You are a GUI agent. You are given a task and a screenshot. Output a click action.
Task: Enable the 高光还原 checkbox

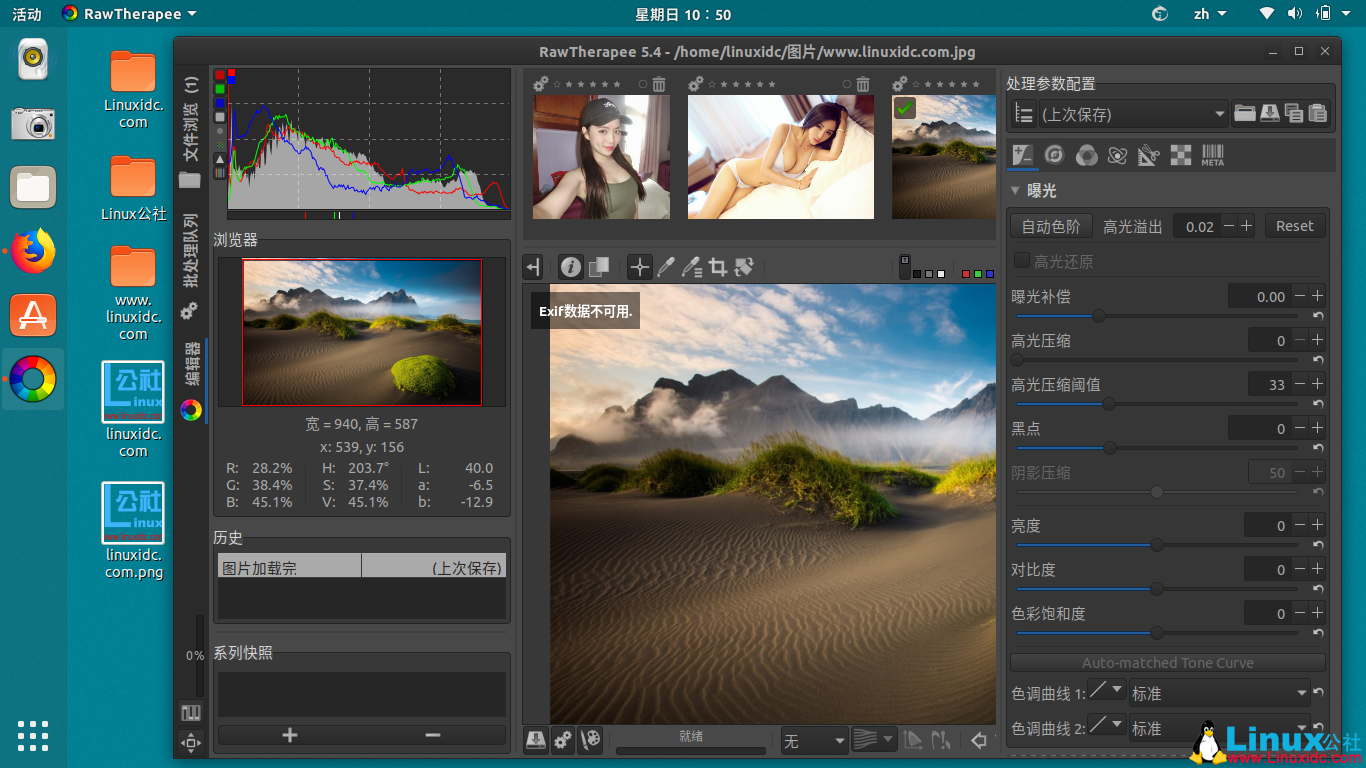point(1022,261)
